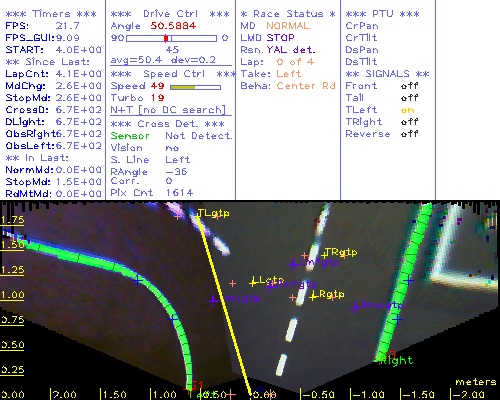Click the Race Status section header
This screenshot has width=500, height=400.
pos(288,14)
